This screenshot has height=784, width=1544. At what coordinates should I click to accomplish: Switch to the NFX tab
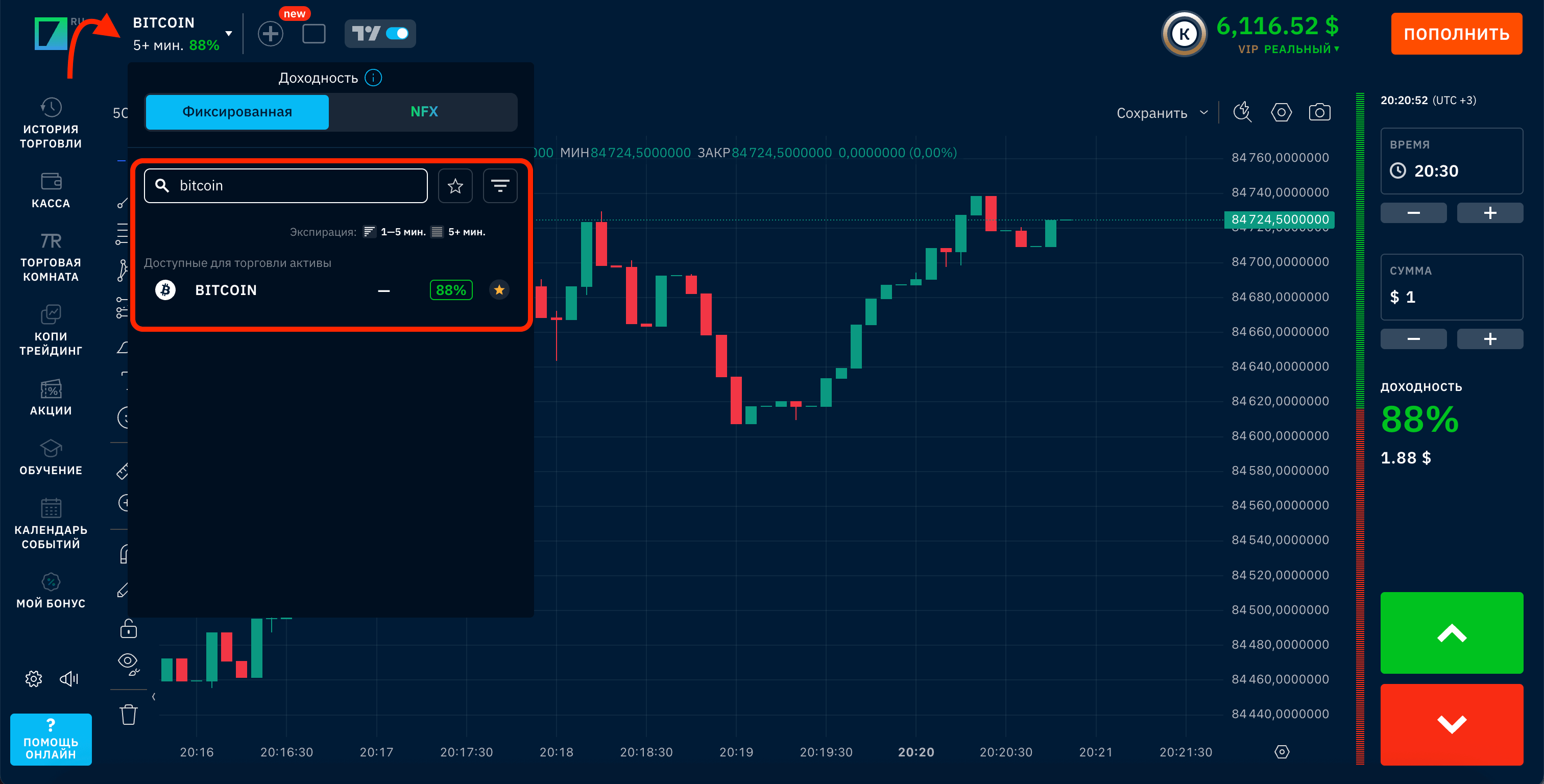point(424,111)
